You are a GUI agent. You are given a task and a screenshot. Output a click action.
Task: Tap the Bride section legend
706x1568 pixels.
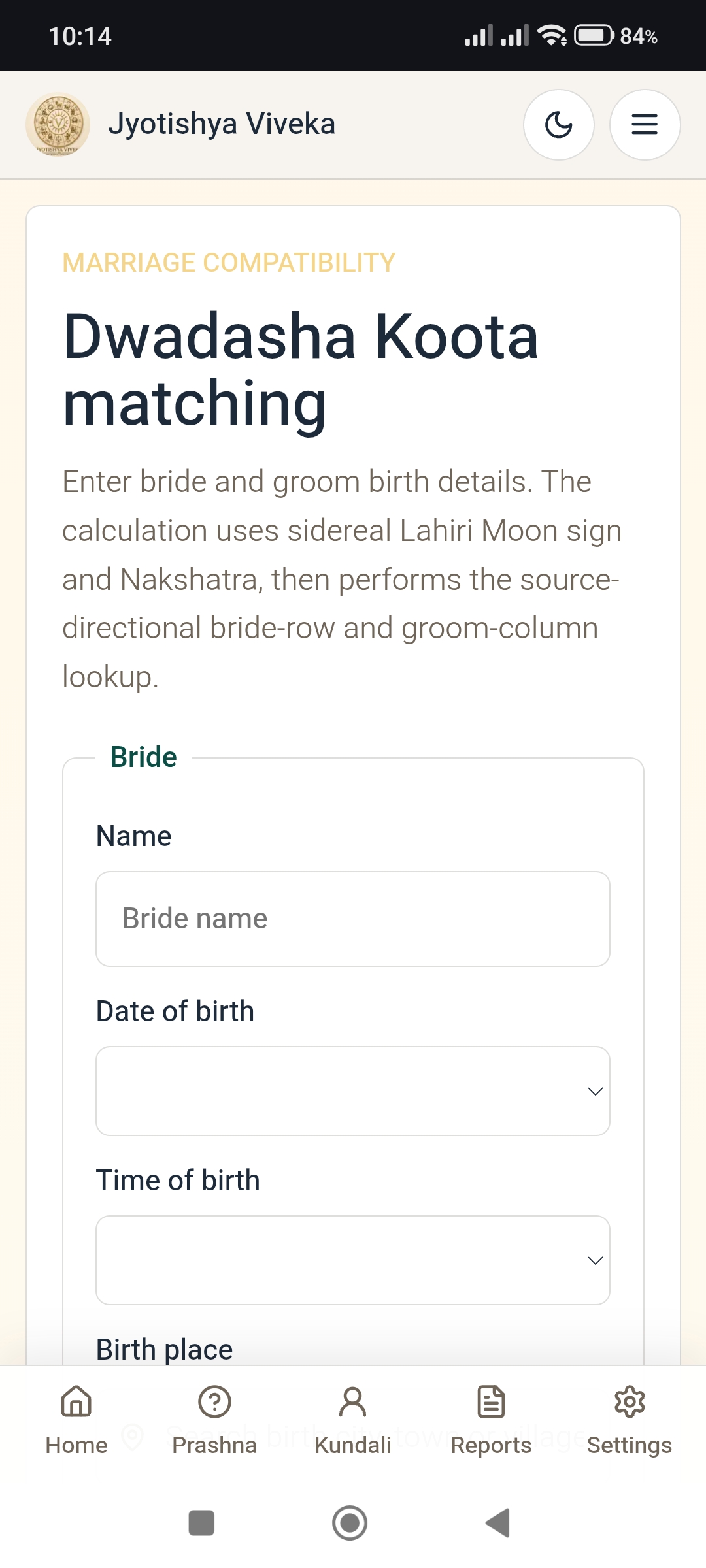coord(143,757)
